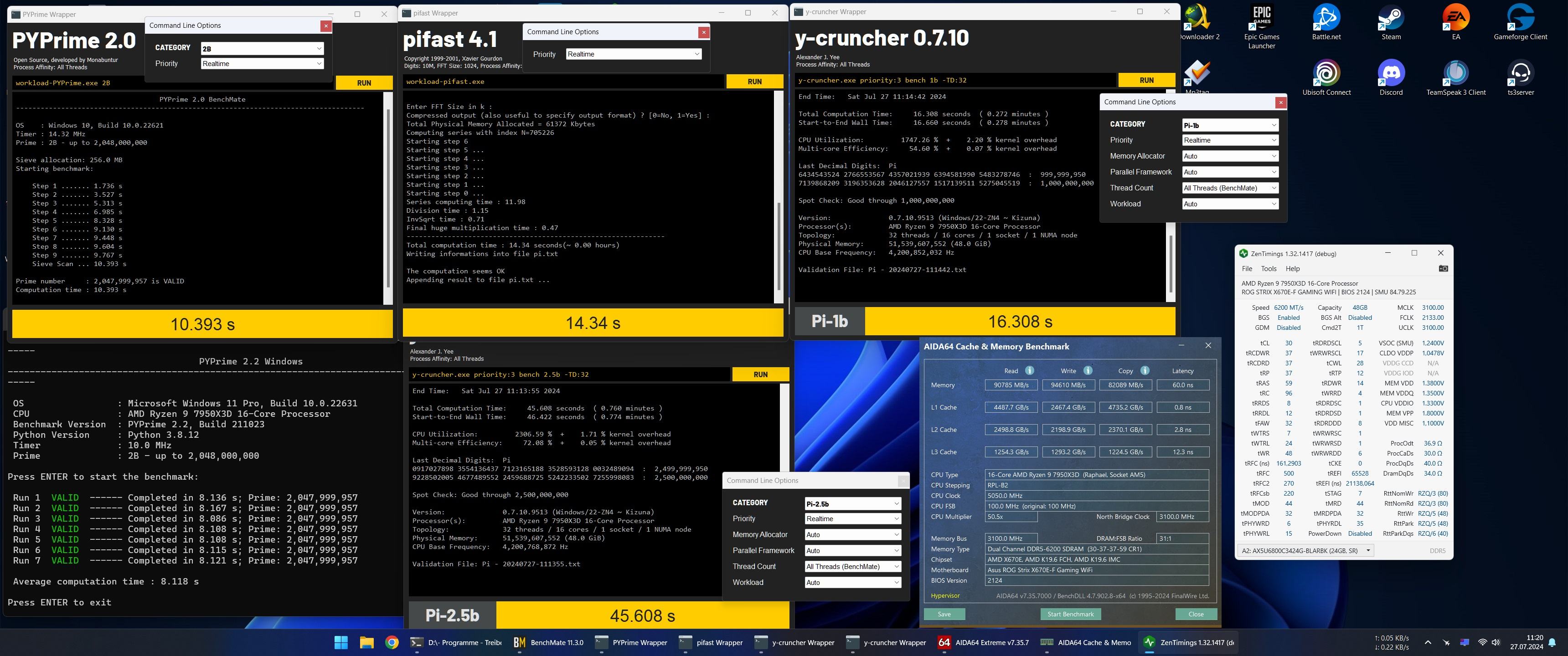
Task: Click Read info icon in AIDA64 benchmark
Action: pos(1029,371)
